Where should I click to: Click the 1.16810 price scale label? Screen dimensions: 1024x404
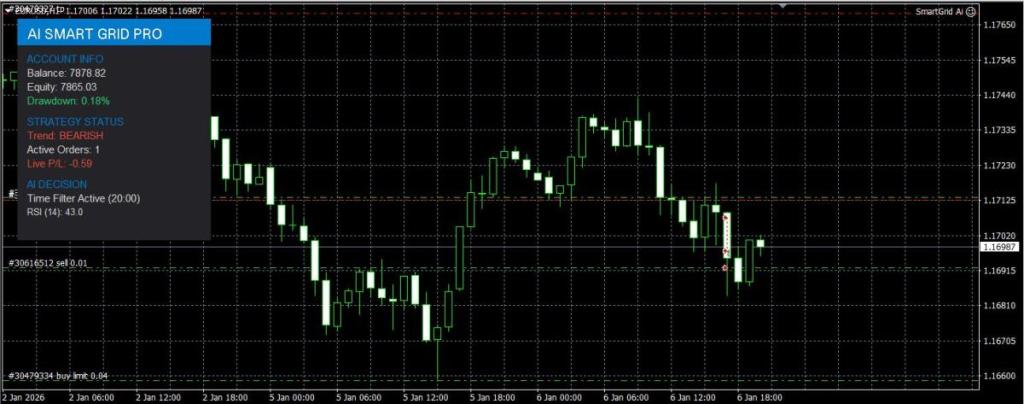(999, 305)
